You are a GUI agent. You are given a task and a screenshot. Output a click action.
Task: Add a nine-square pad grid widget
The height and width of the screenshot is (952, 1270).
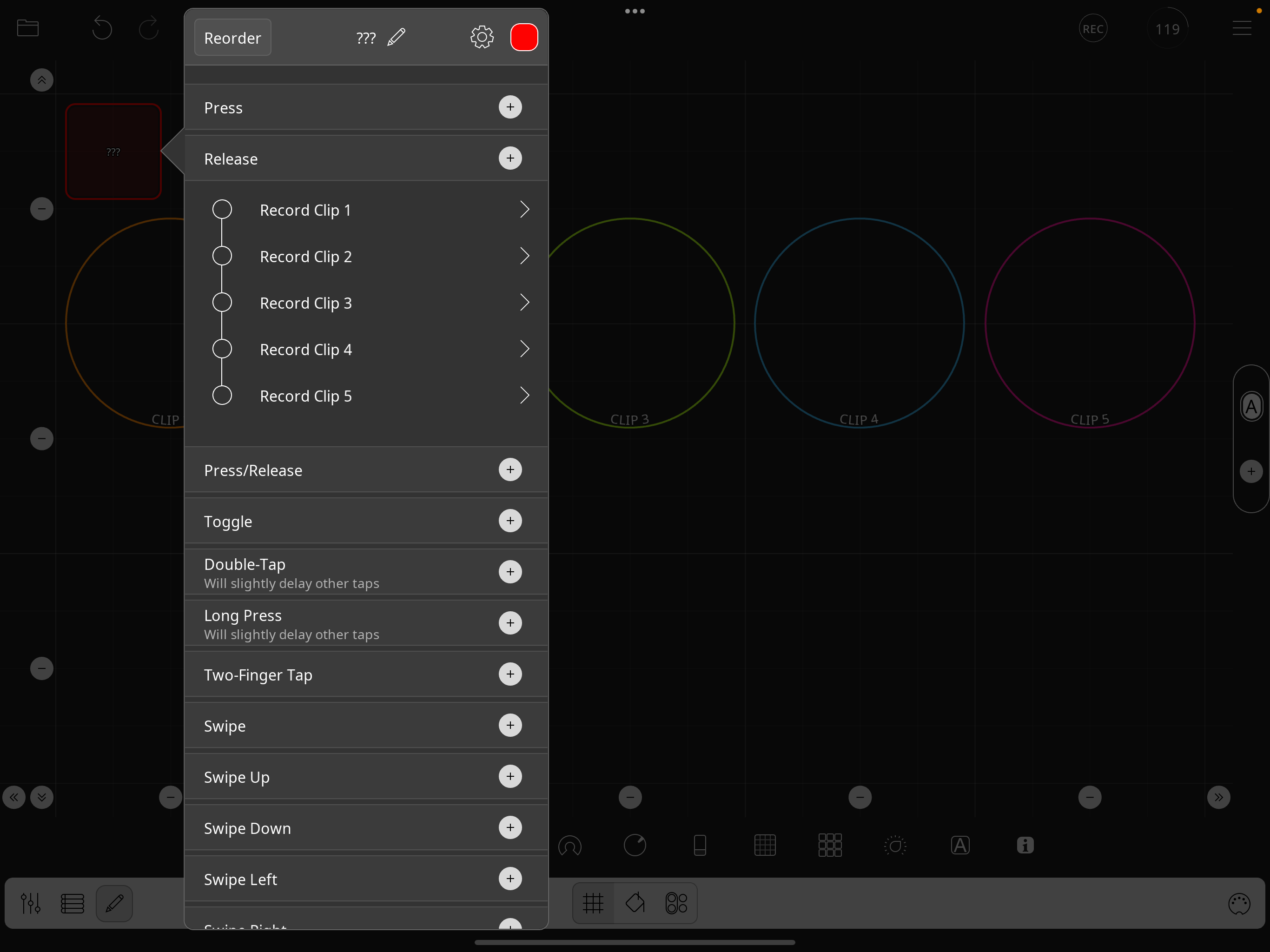[x=830, y=845]
